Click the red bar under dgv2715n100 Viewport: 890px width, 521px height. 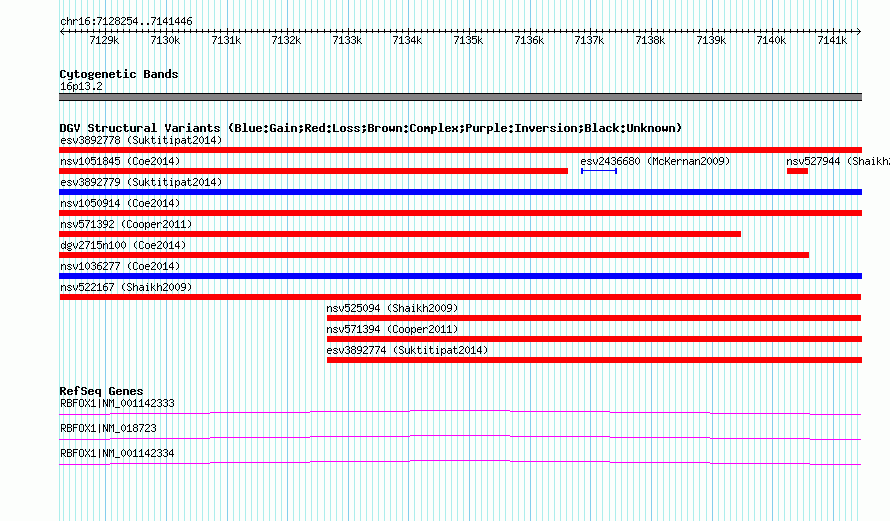[434, 255]
